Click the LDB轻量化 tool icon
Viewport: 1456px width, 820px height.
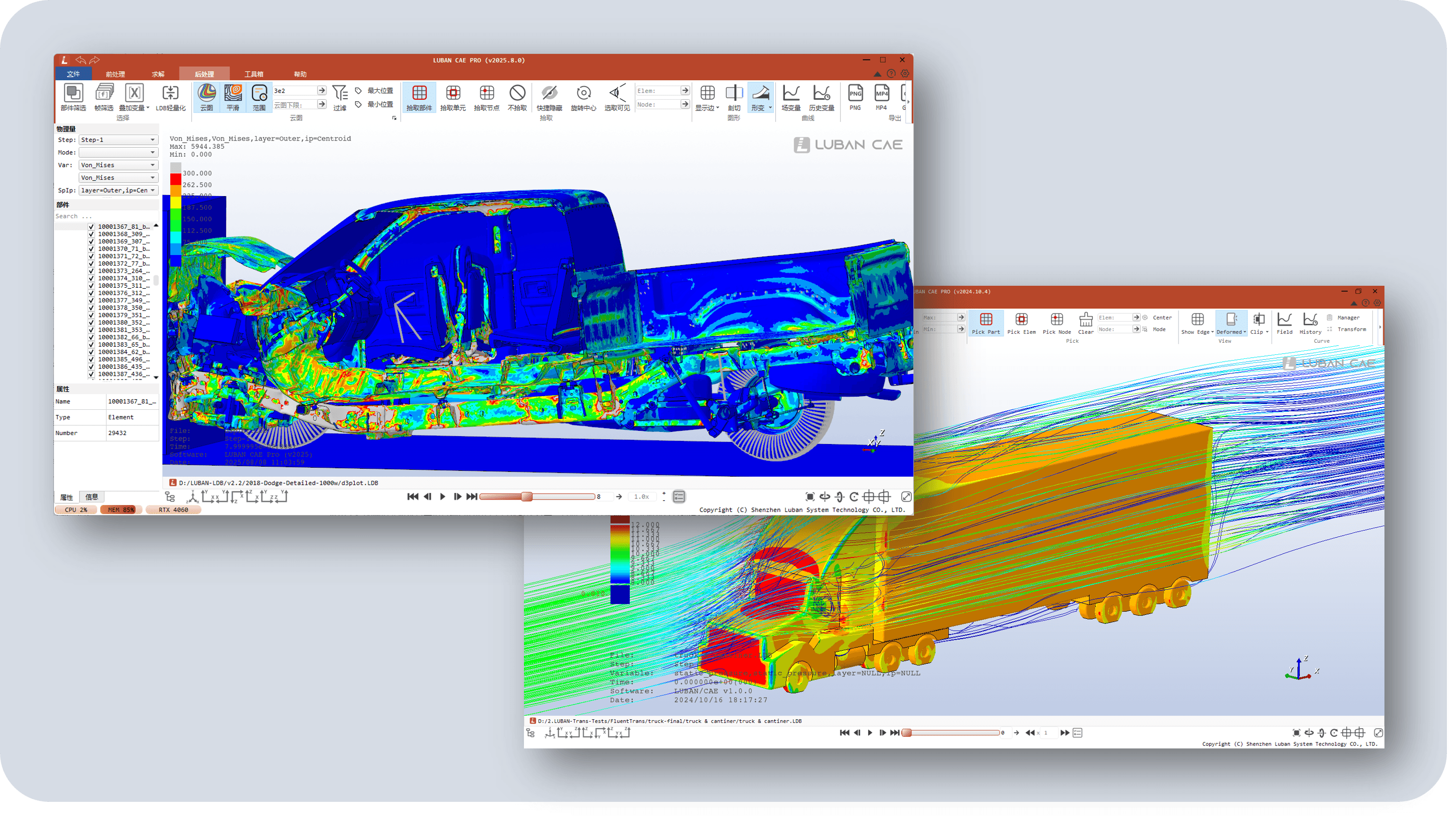point(170,93)
